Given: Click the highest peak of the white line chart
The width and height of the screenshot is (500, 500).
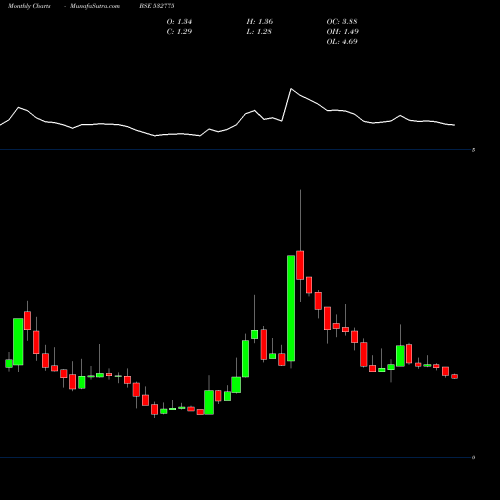Looking at the screenshot, I should coord(291,89).
